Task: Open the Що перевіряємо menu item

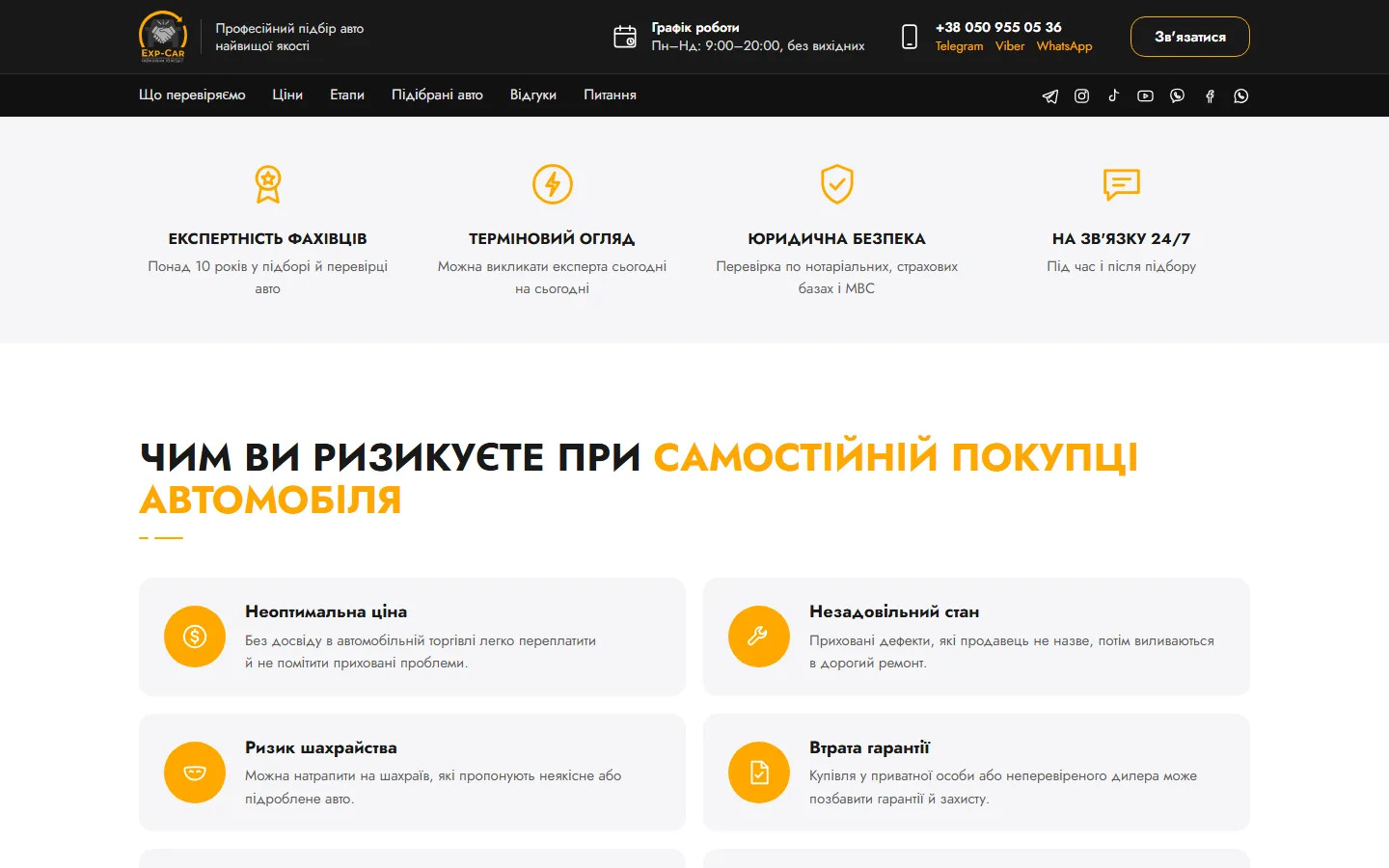Action: click(x=192, y=95)
